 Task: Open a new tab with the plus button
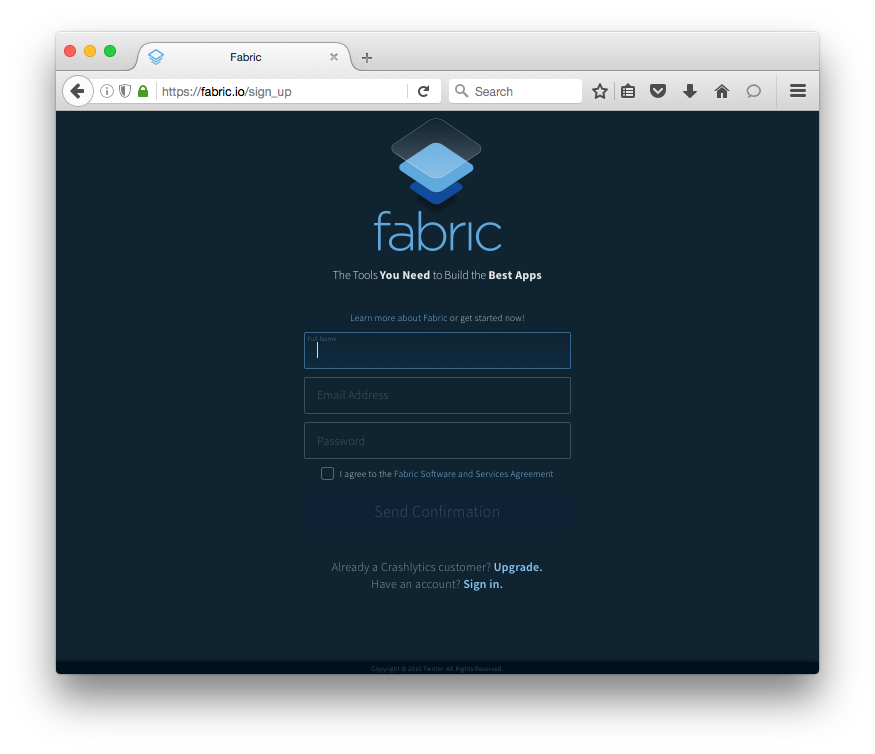(x=366, y=57)
